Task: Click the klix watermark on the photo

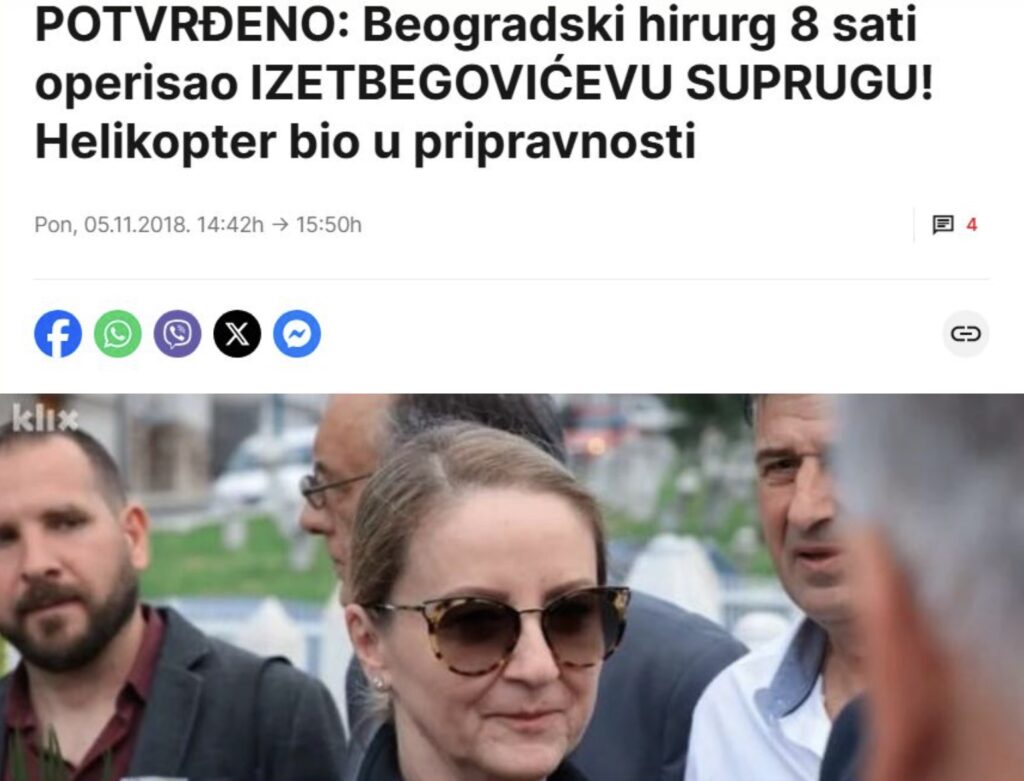Action: (44, 419)
